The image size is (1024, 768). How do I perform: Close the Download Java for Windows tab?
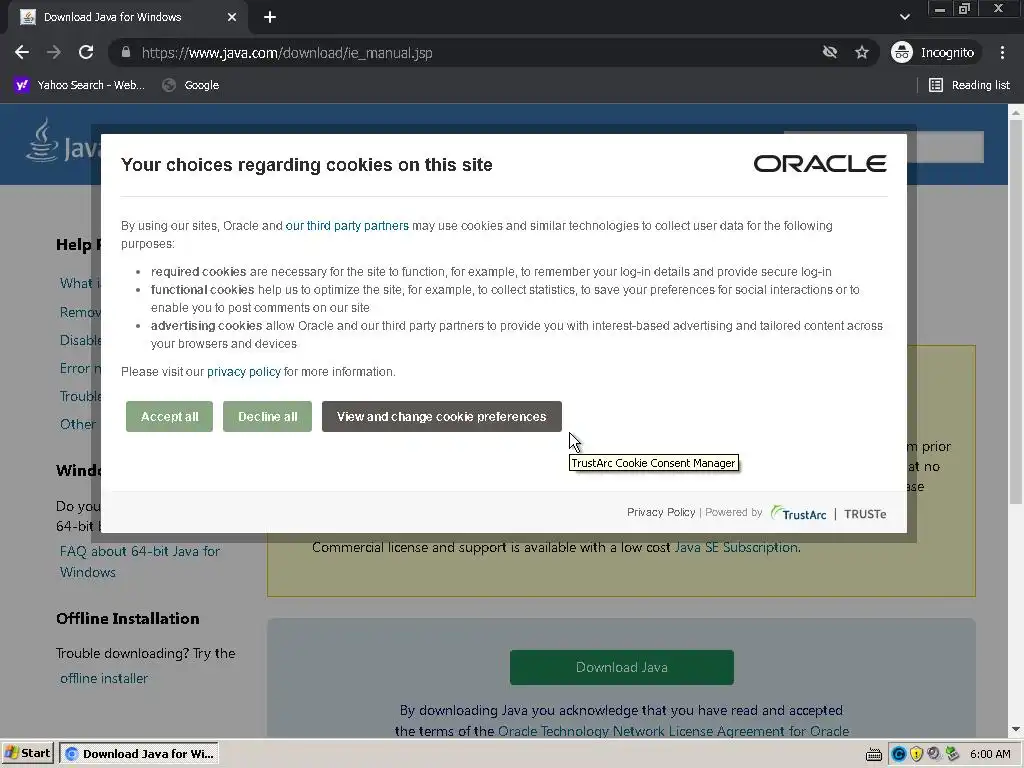232,17
